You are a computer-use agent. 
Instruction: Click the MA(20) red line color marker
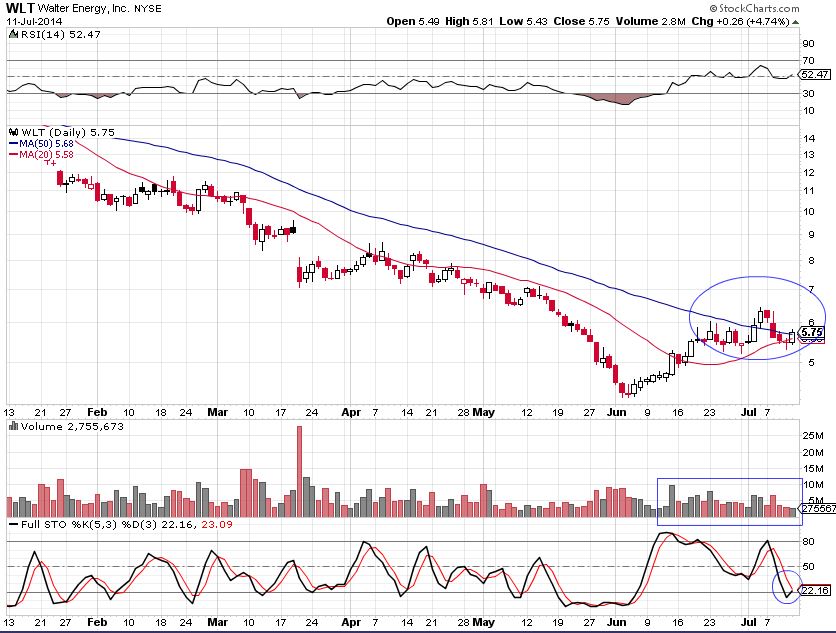pos(12,154)
